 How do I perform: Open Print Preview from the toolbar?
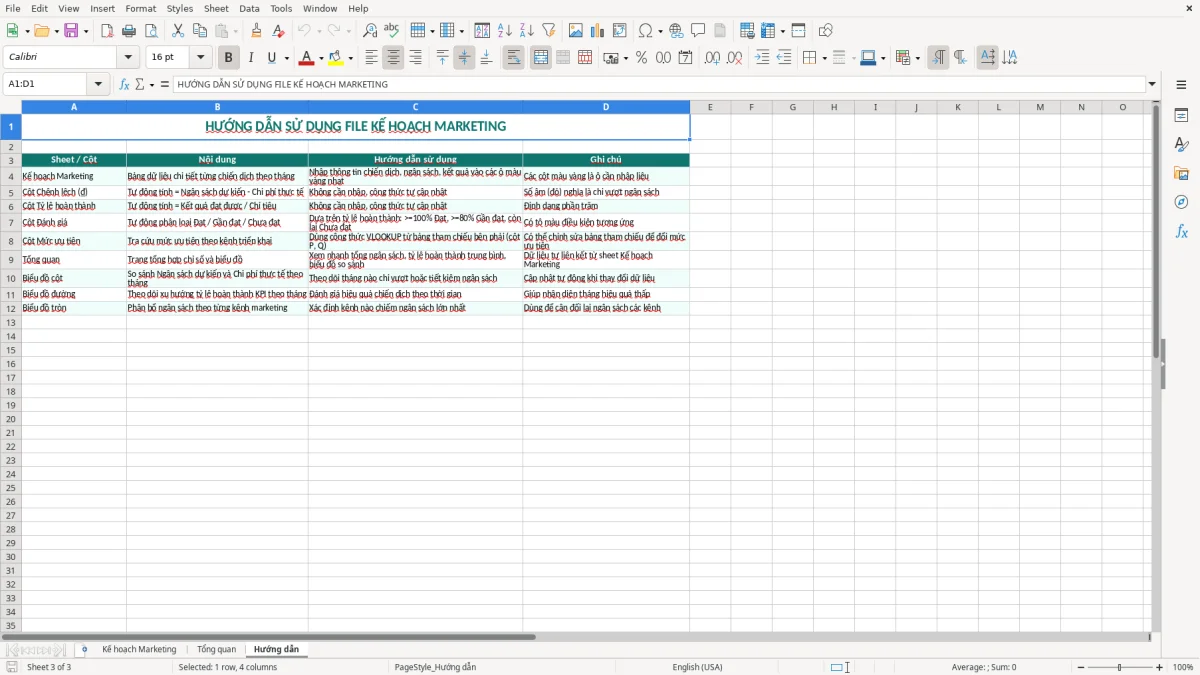coord(150,31)
